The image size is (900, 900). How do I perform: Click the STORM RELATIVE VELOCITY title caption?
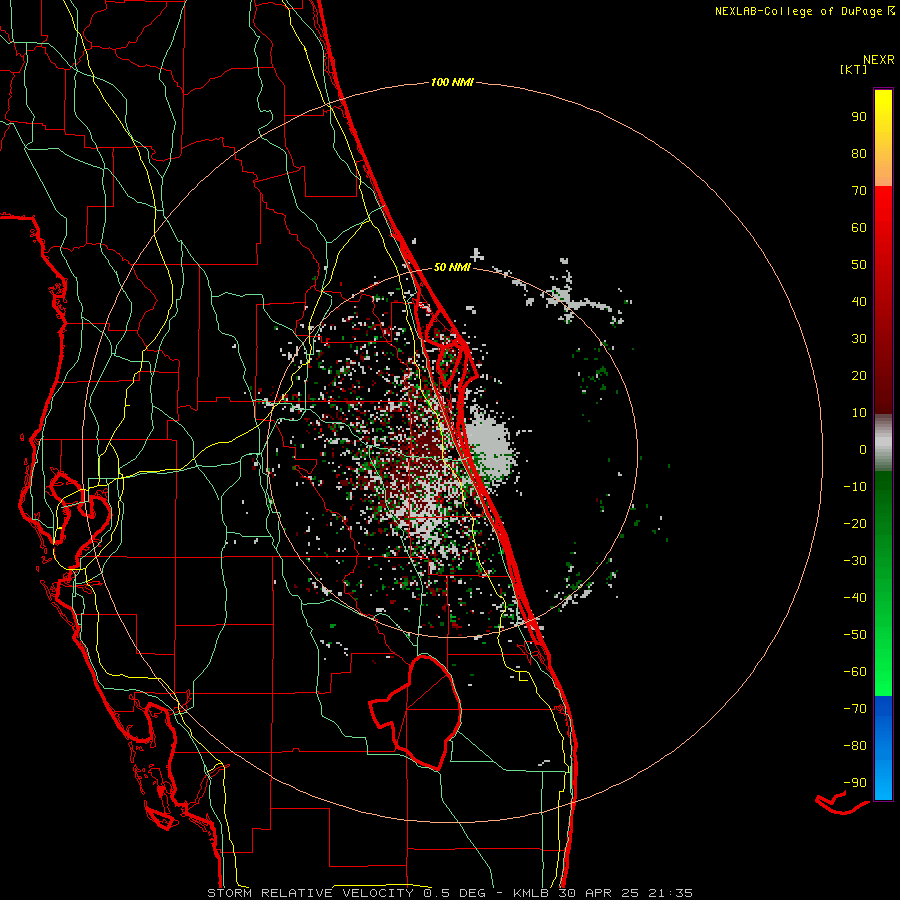[x=449, y=893]
